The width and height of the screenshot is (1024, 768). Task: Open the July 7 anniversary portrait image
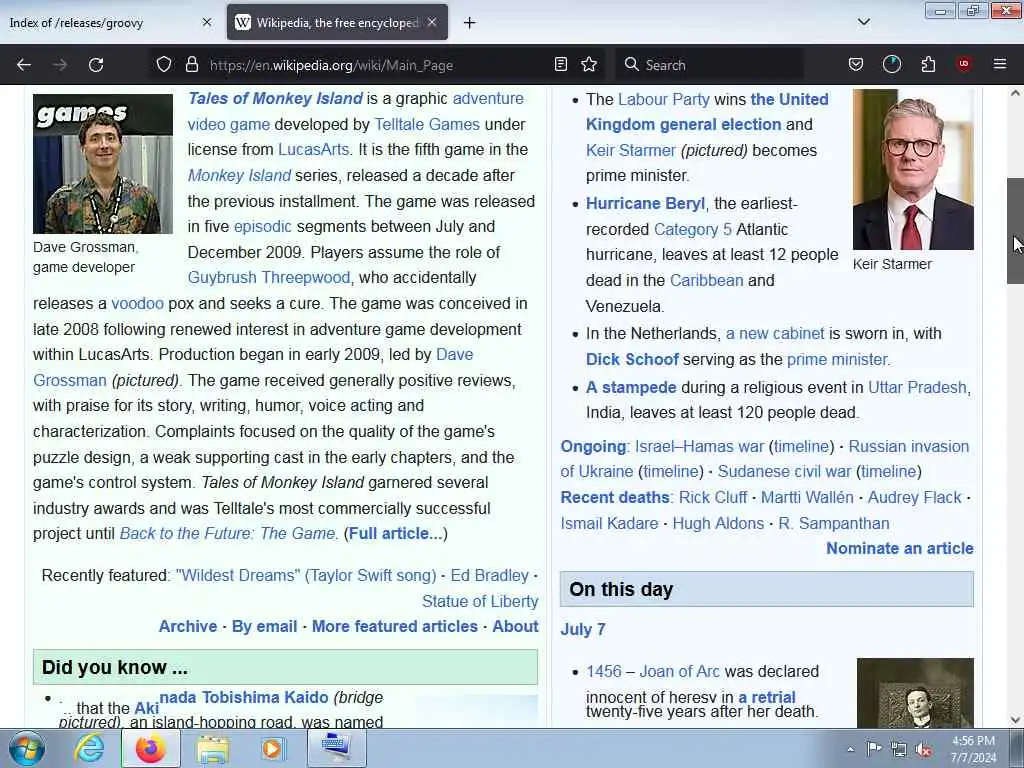pos(915,693)
